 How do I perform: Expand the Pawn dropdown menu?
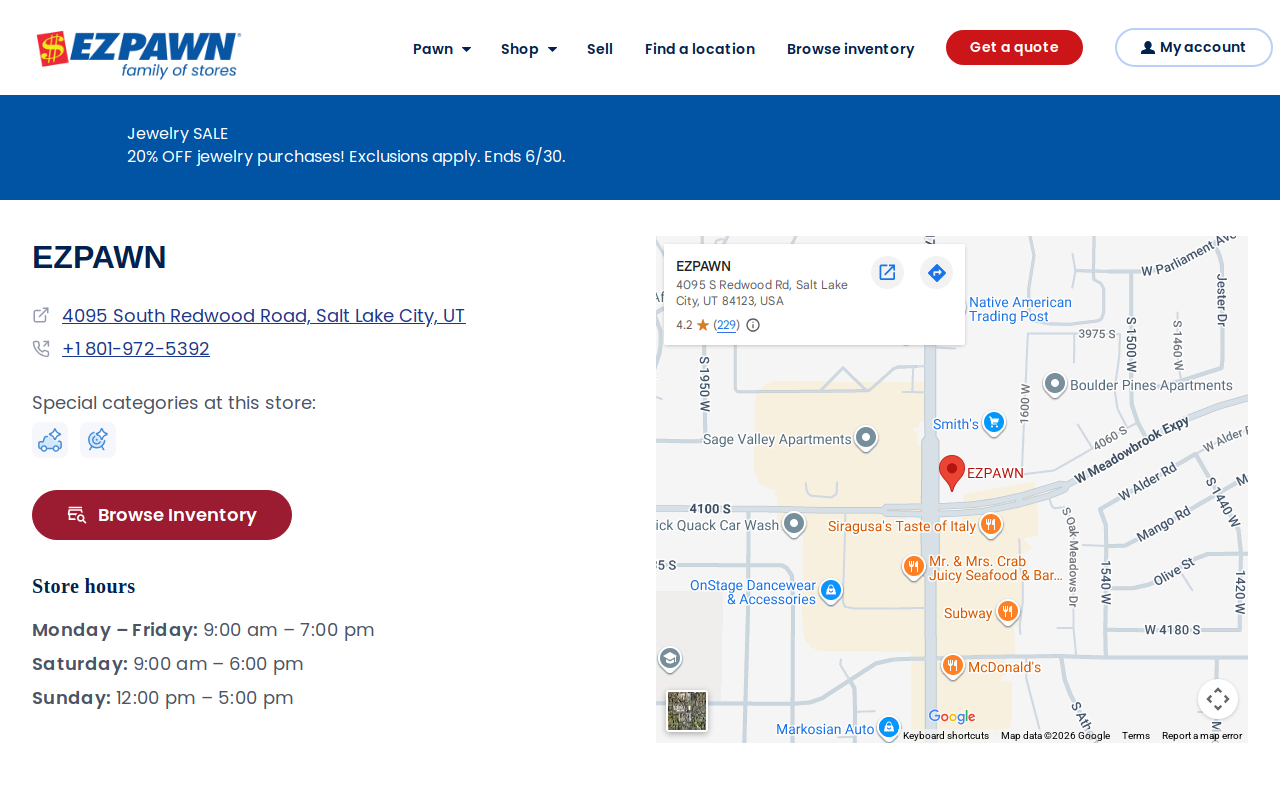(x=442, y=49)
